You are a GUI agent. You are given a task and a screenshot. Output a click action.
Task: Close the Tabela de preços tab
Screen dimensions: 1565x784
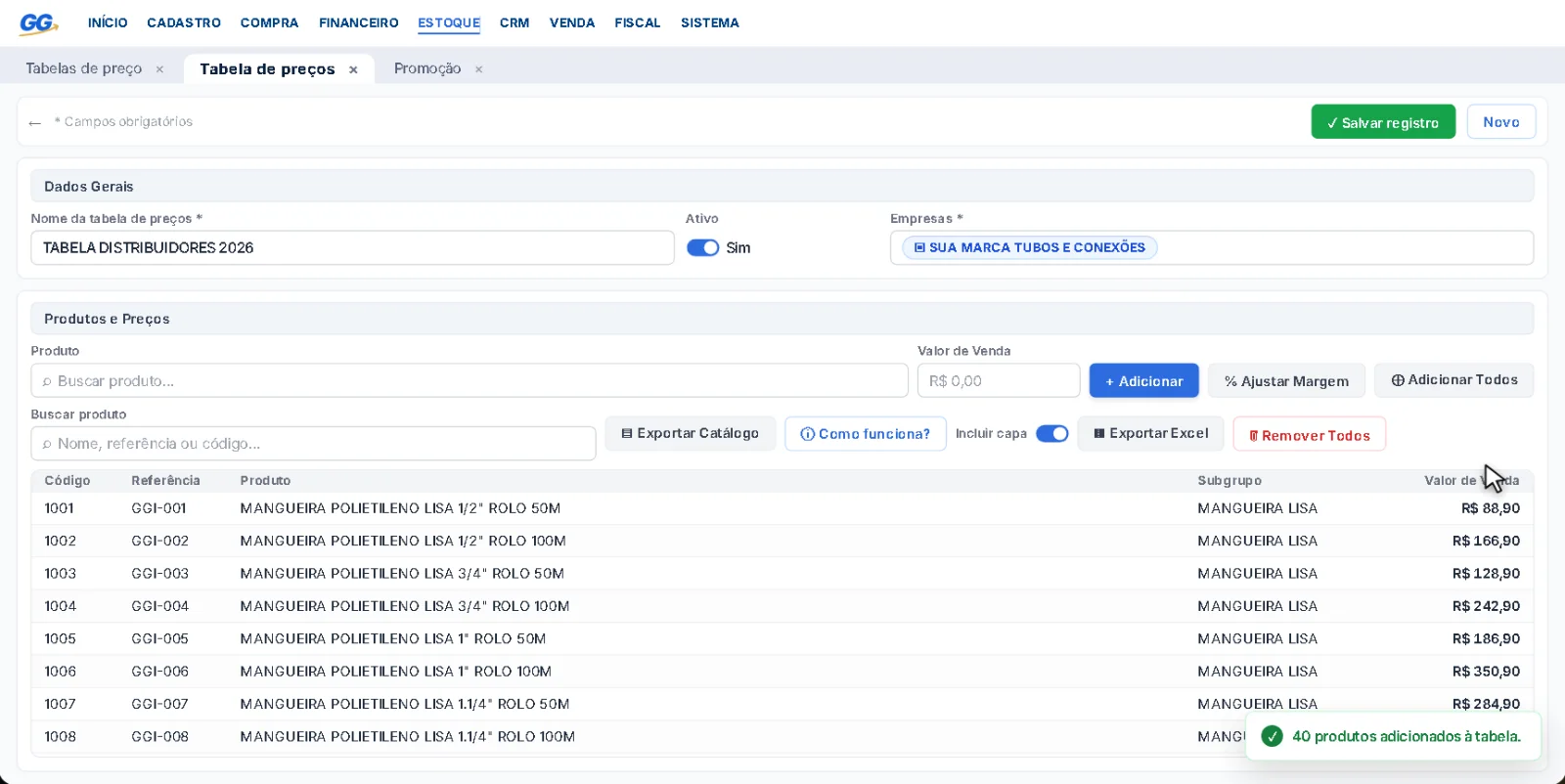click(353, 69)
